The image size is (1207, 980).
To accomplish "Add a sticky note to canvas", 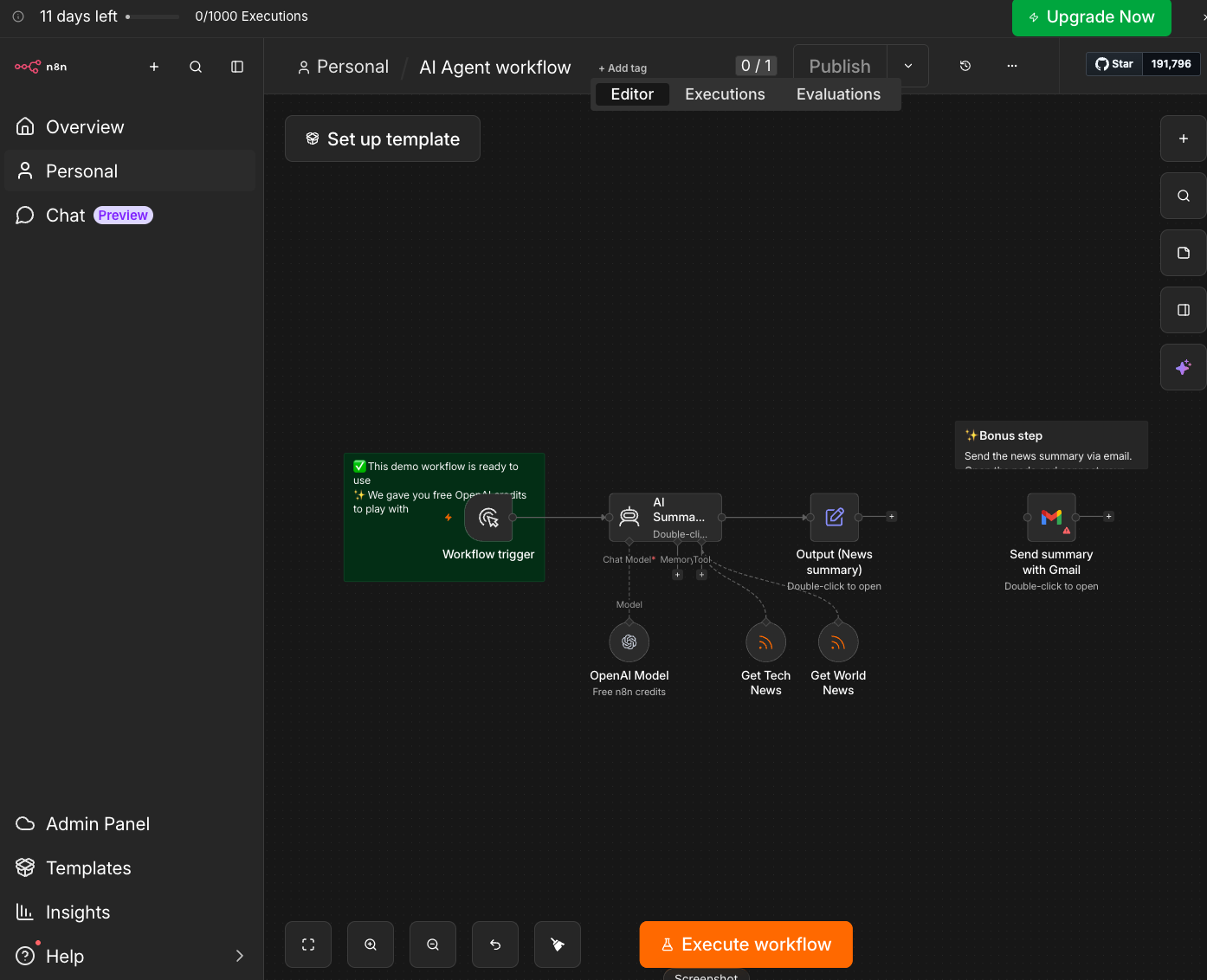I will (x=1184, y=253).
